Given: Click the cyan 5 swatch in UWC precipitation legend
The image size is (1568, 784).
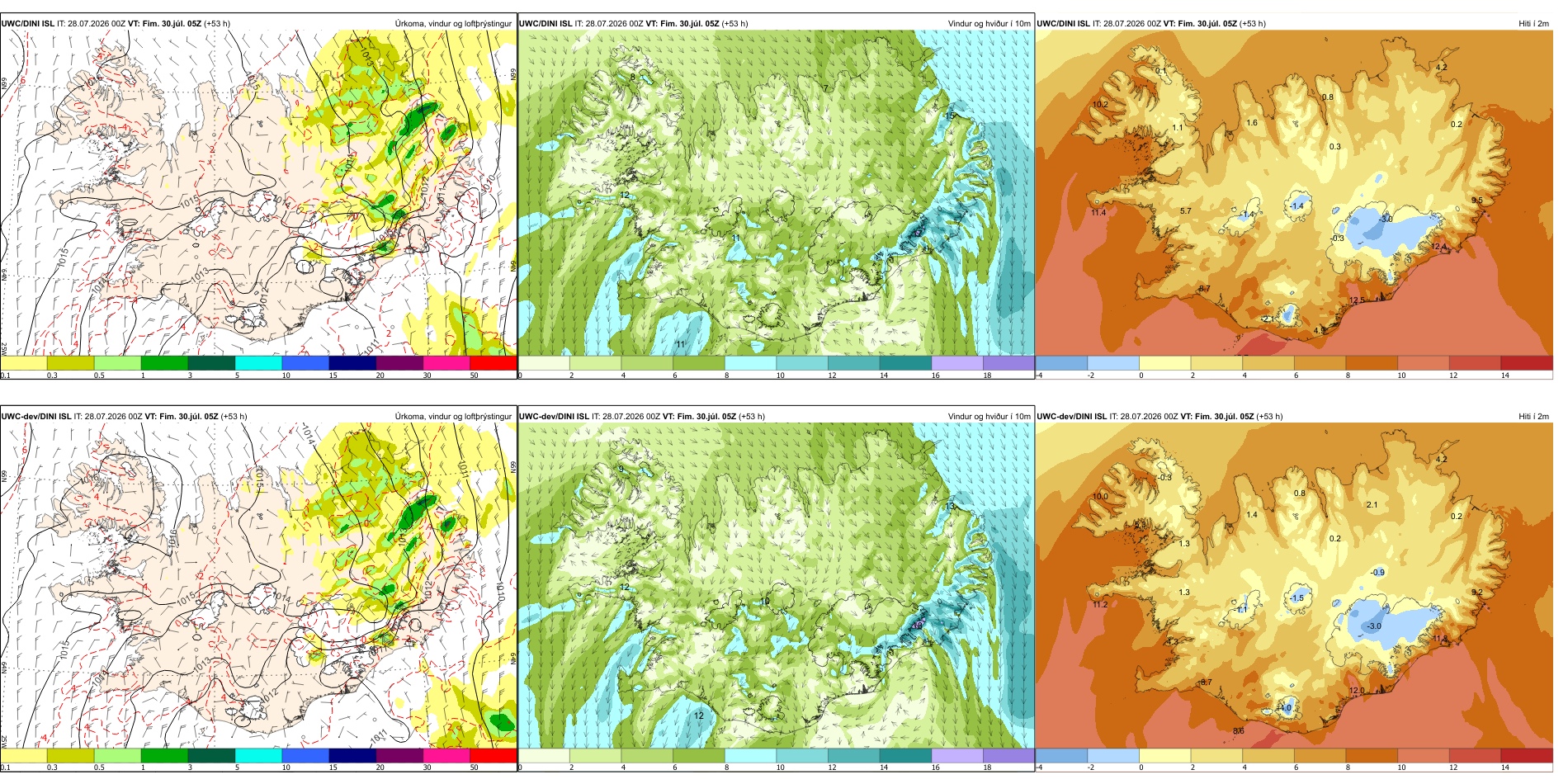Looking at the screenshot, I should (258, 363).
